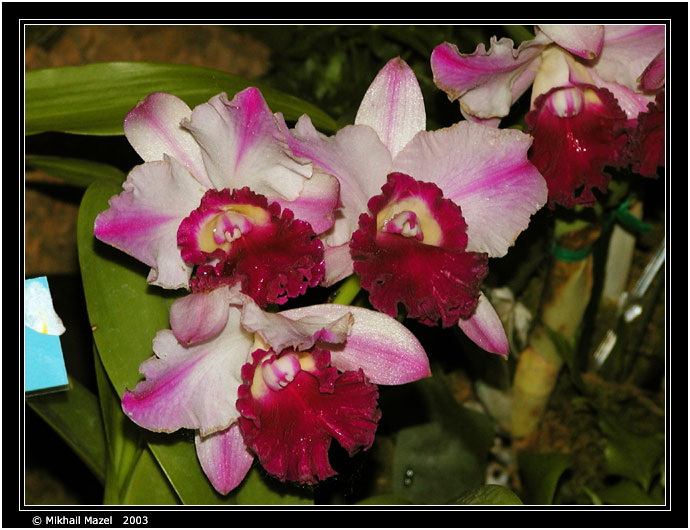The height and width of the screenshot is (530, 690).
Task: Click the 2003 year in caption
Action: [x=135, y=520]
